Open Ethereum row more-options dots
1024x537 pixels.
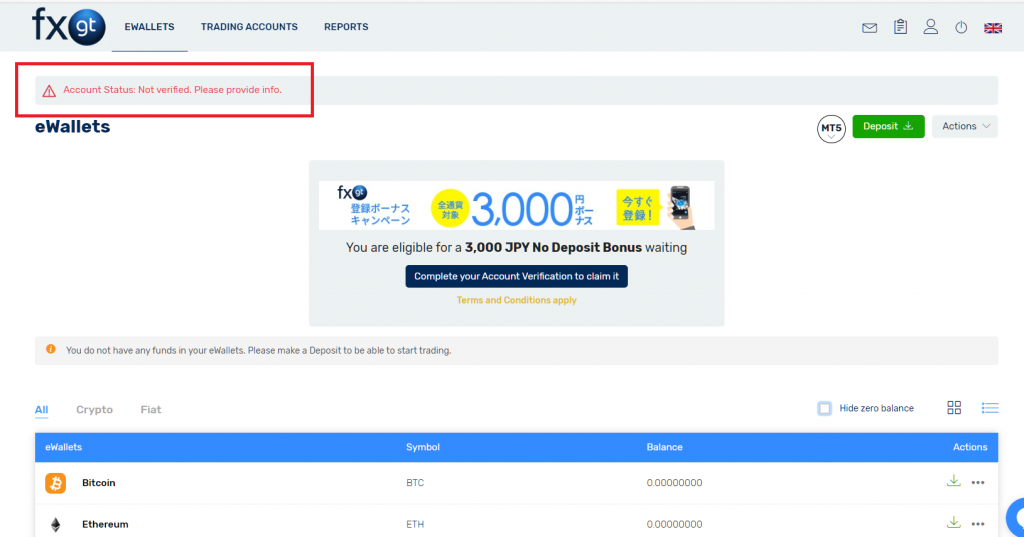tap(978, 524)
